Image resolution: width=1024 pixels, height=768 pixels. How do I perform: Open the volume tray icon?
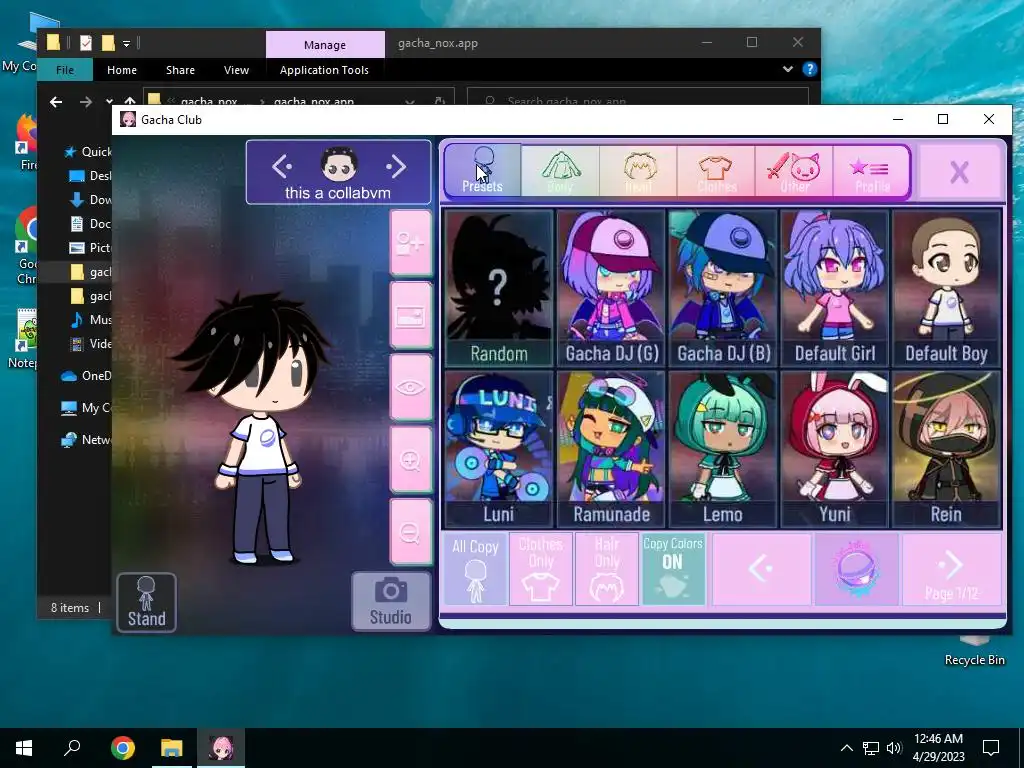[x=894, y=748]
